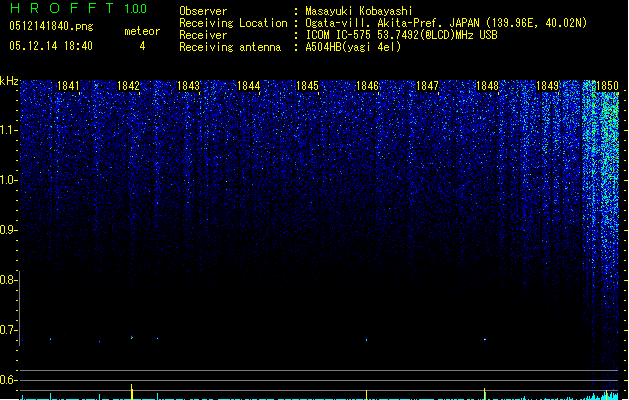
Task: Click the meteor label
Action: [x=142, y=31]
